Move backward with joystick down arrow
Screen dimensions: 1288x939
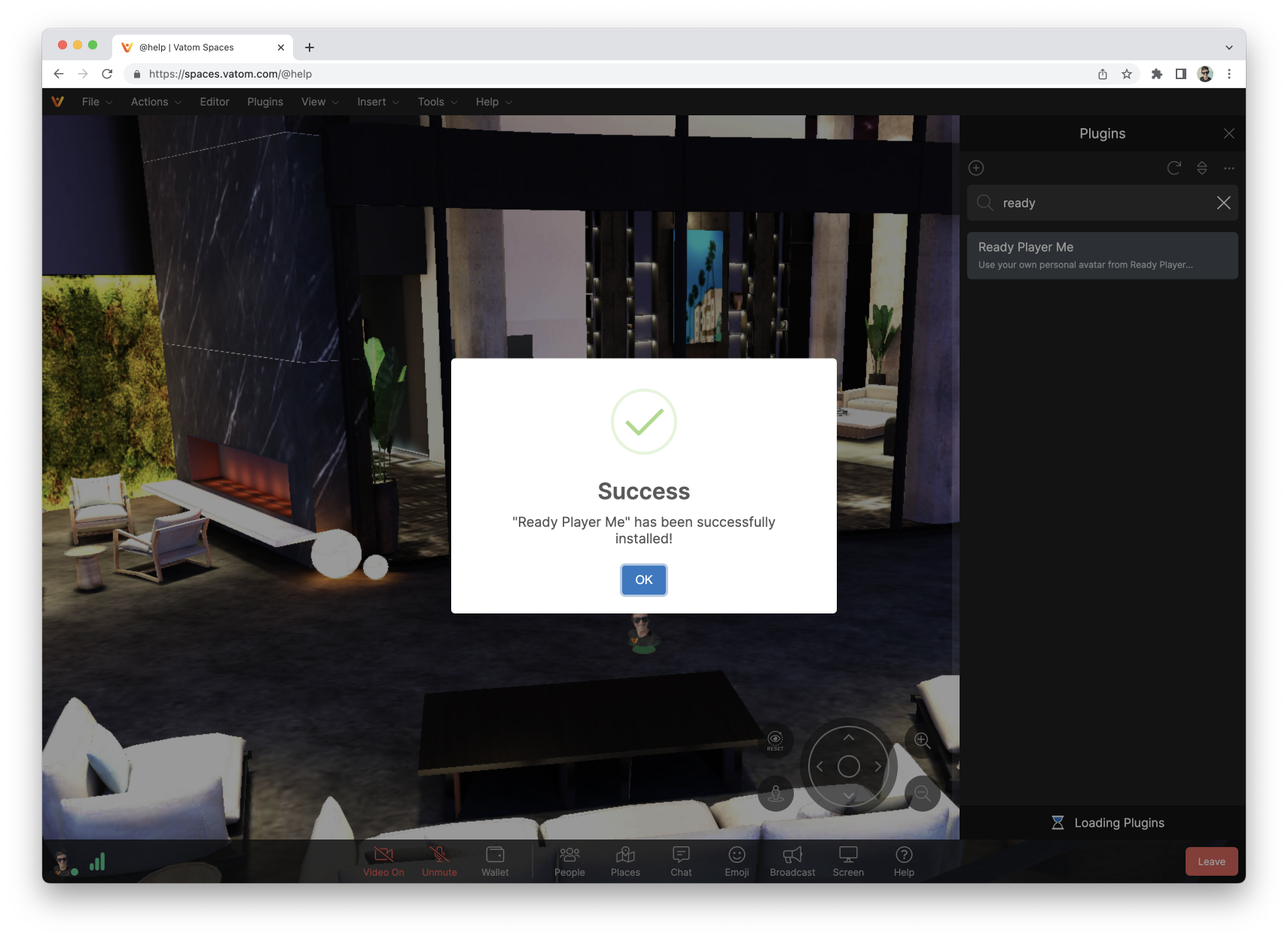849,796
